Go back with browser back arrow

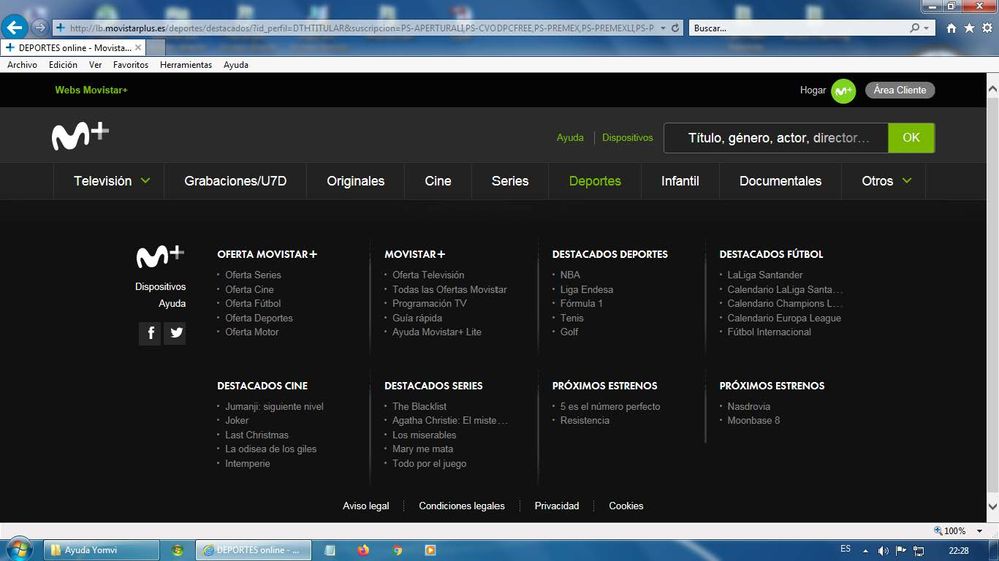[15, 27]
